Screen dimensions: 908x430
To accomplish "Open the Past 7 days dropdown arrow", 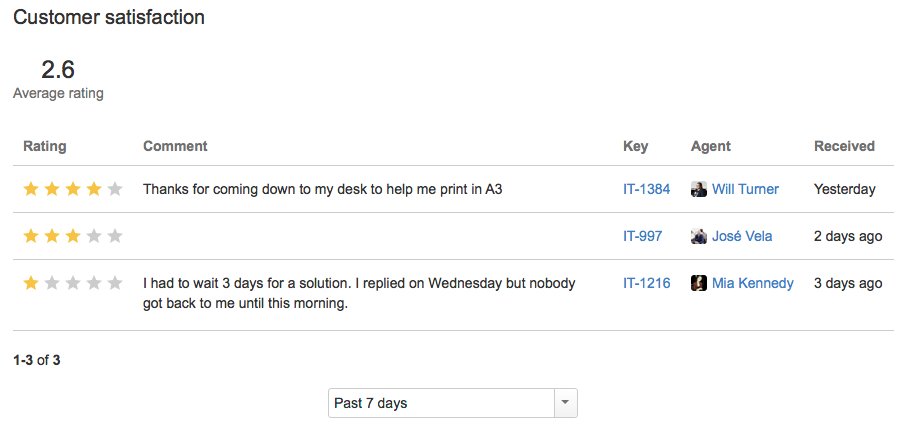I will pos(566,403).
